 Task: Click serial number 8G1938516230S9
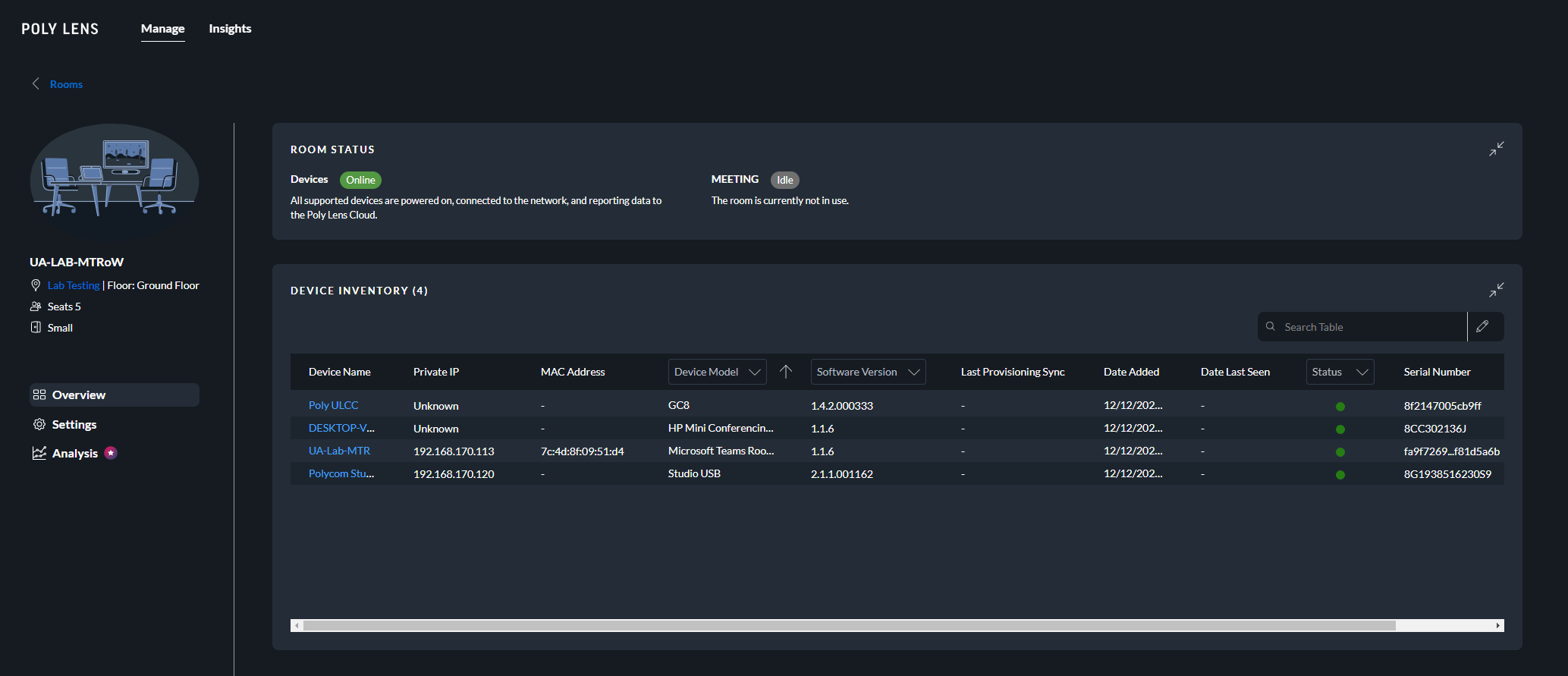1447,474
